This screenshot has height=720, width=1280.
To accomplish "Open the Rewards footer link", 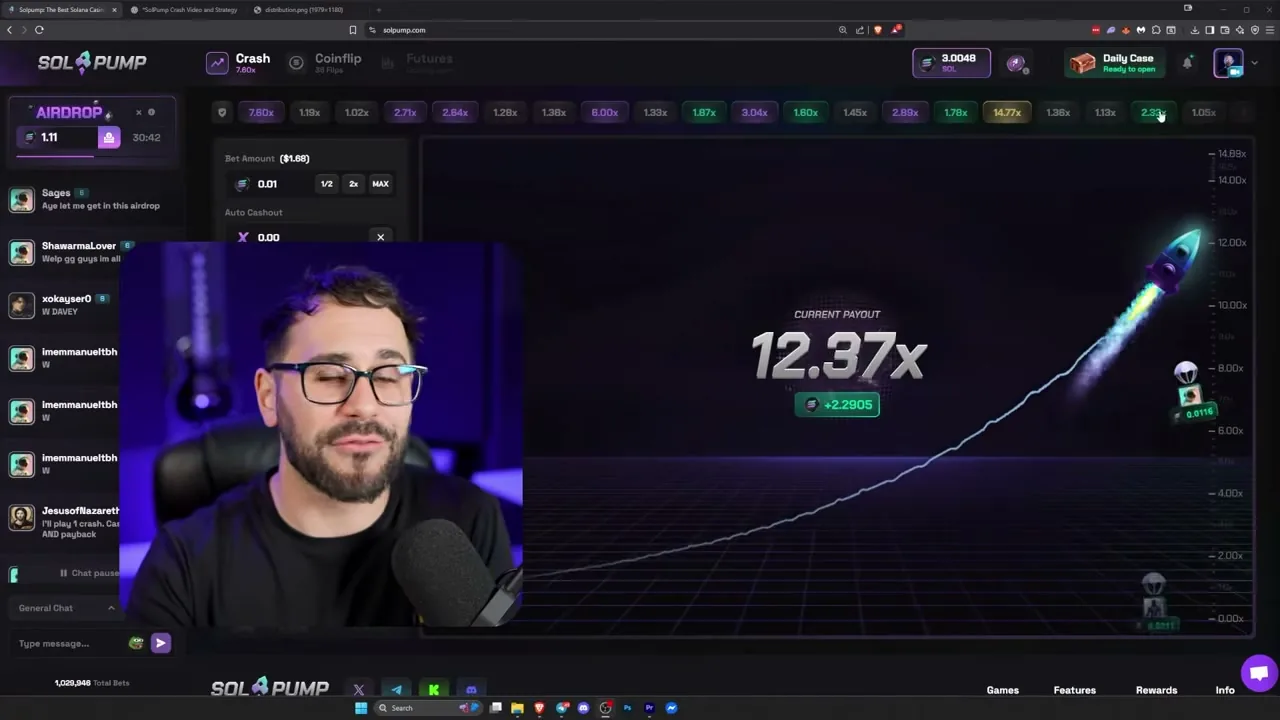I will click(1156, 690).
